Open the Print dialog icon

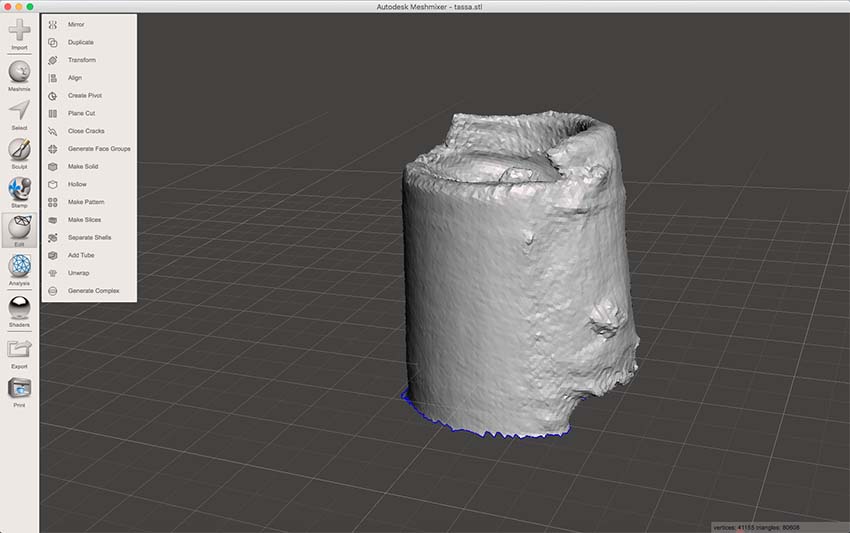point(19,388)
